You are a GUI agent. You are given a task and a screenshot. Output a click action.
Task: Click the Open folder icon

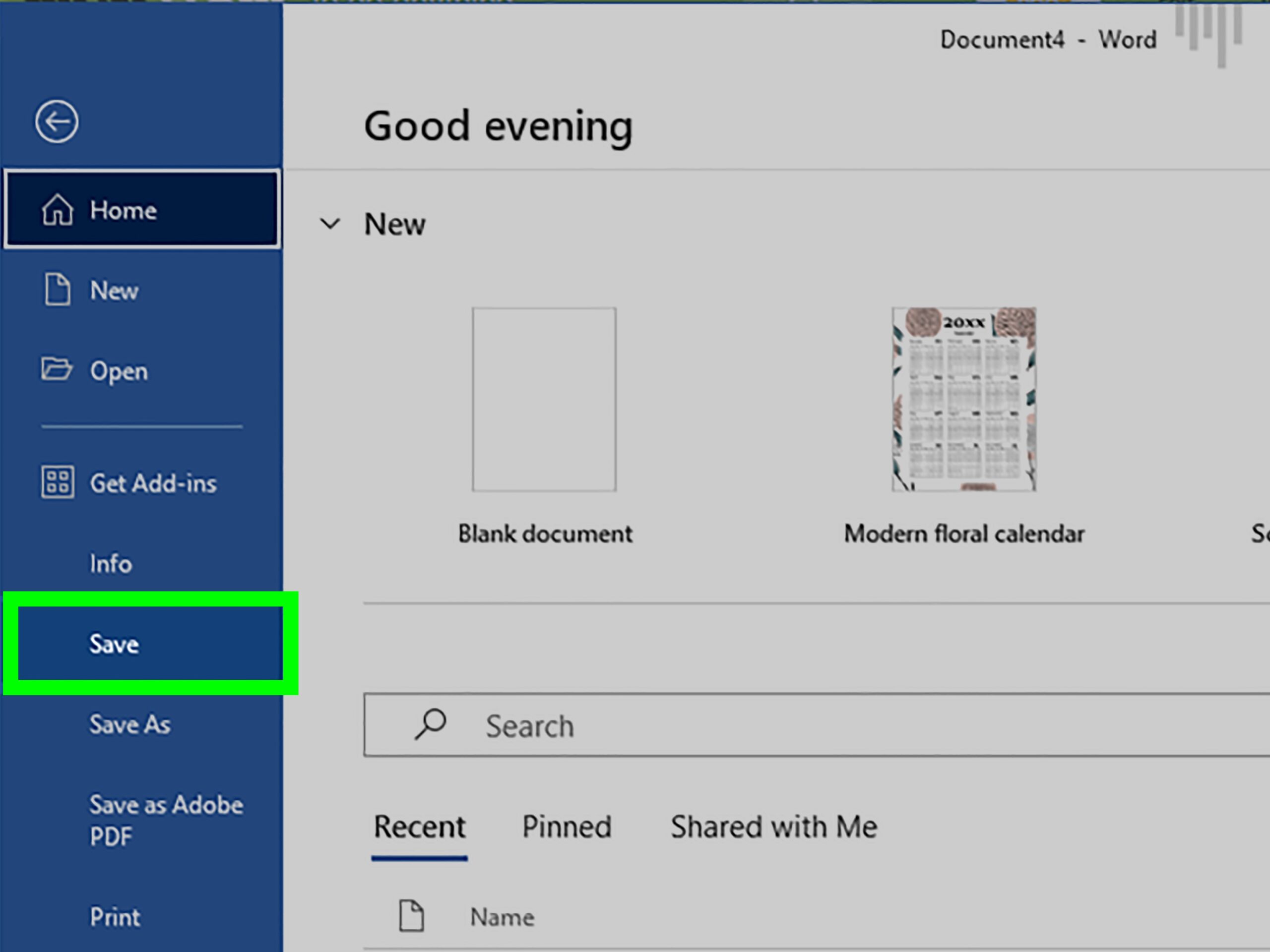tap(56, 369)
